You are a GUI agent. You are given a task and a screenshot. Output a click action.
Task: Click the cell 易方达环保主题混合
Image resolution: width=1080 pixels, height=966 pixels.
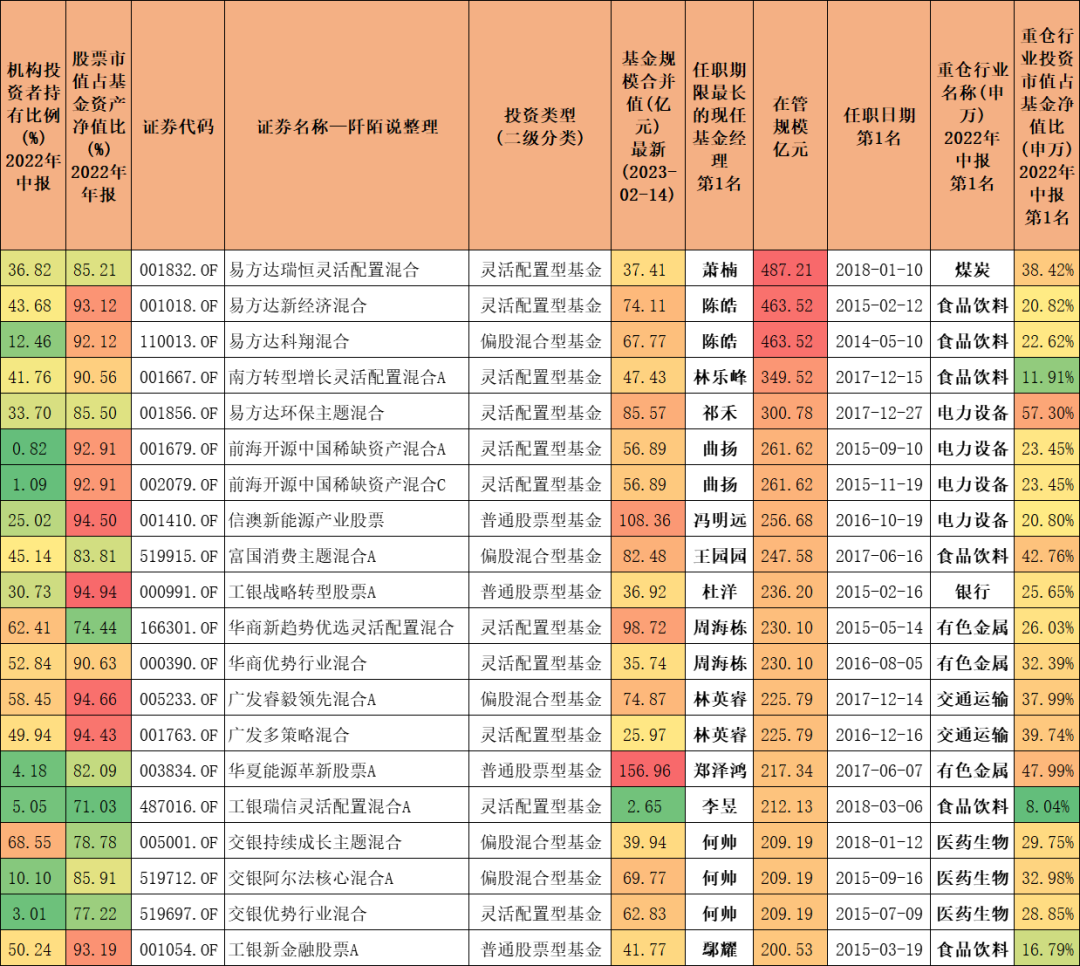point(346,413)
